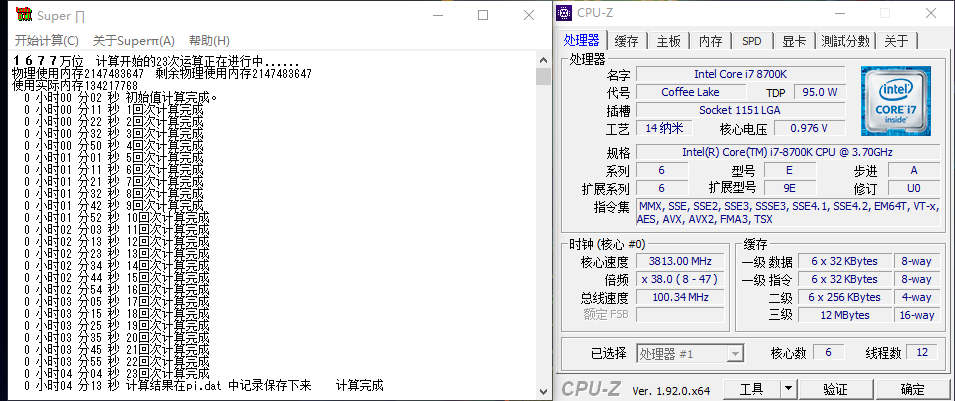
Task: Open the 关于Superπ(A) menu
Action: (133, 41)
